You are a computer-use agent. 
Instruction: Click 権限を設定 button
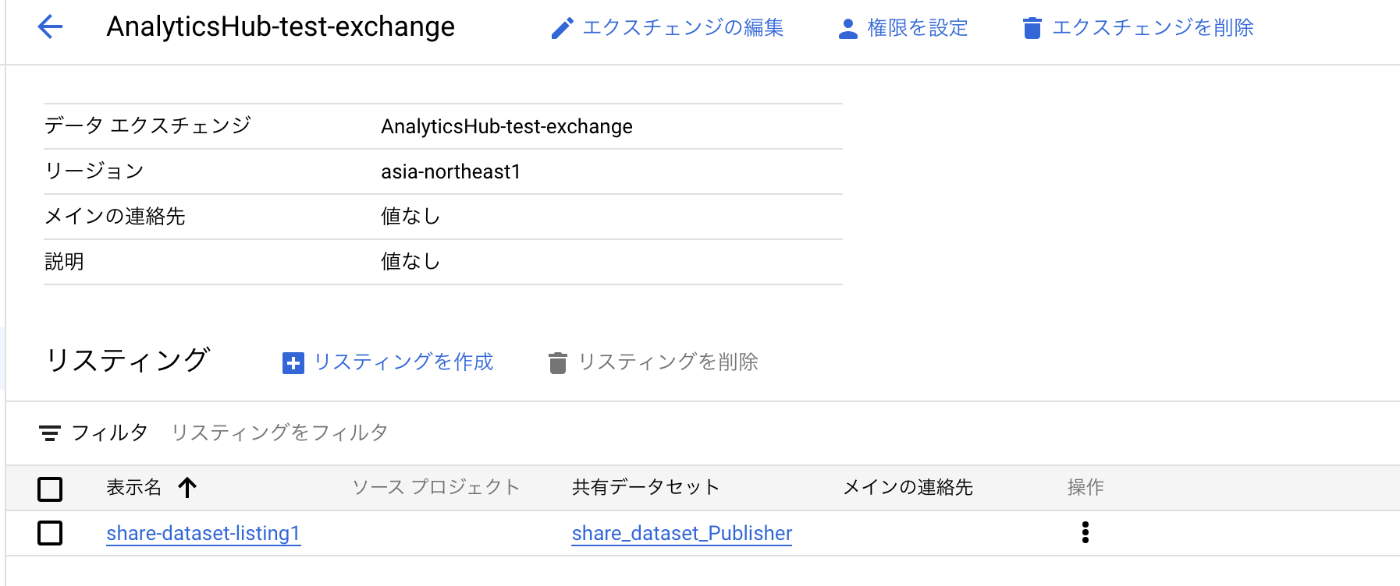click(903, 28)
